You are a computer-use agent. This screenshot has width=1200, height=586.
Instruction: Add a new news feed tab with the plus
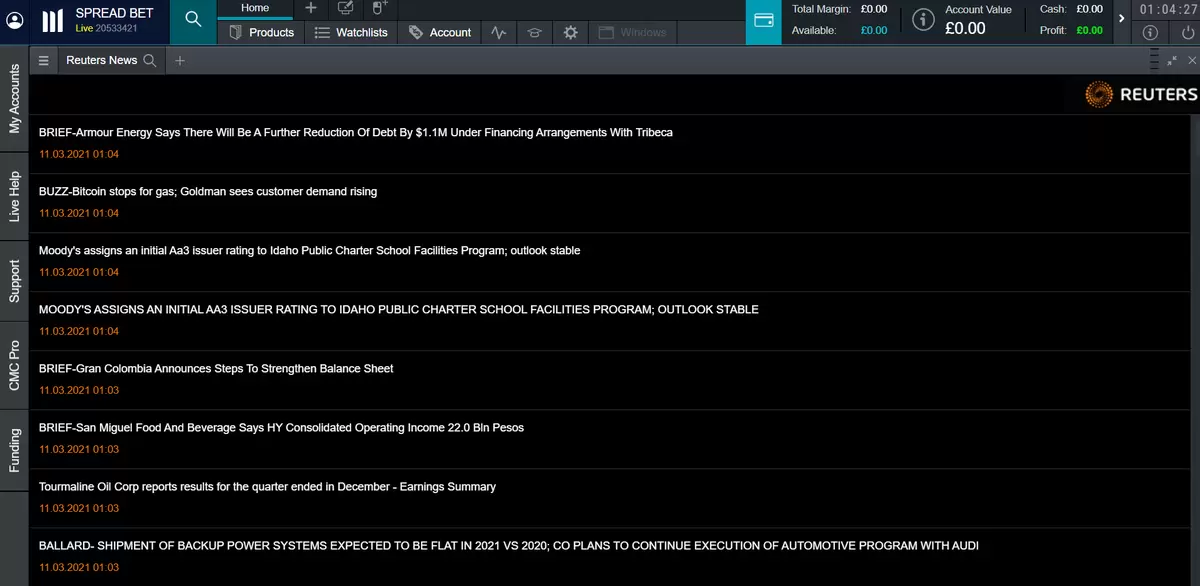179,60
